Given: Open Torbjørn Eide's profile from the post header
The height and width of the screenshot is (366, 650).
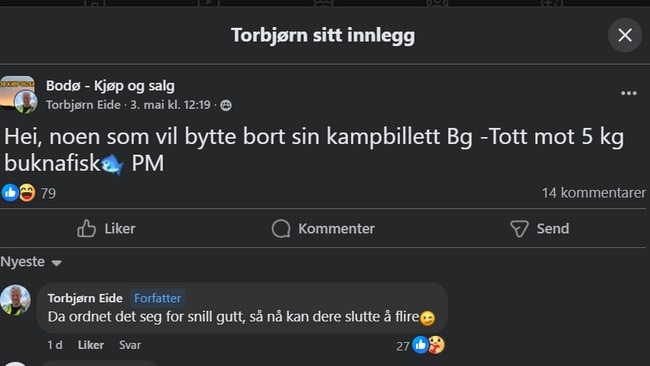Looking at the screenshot, I should 83,105.
